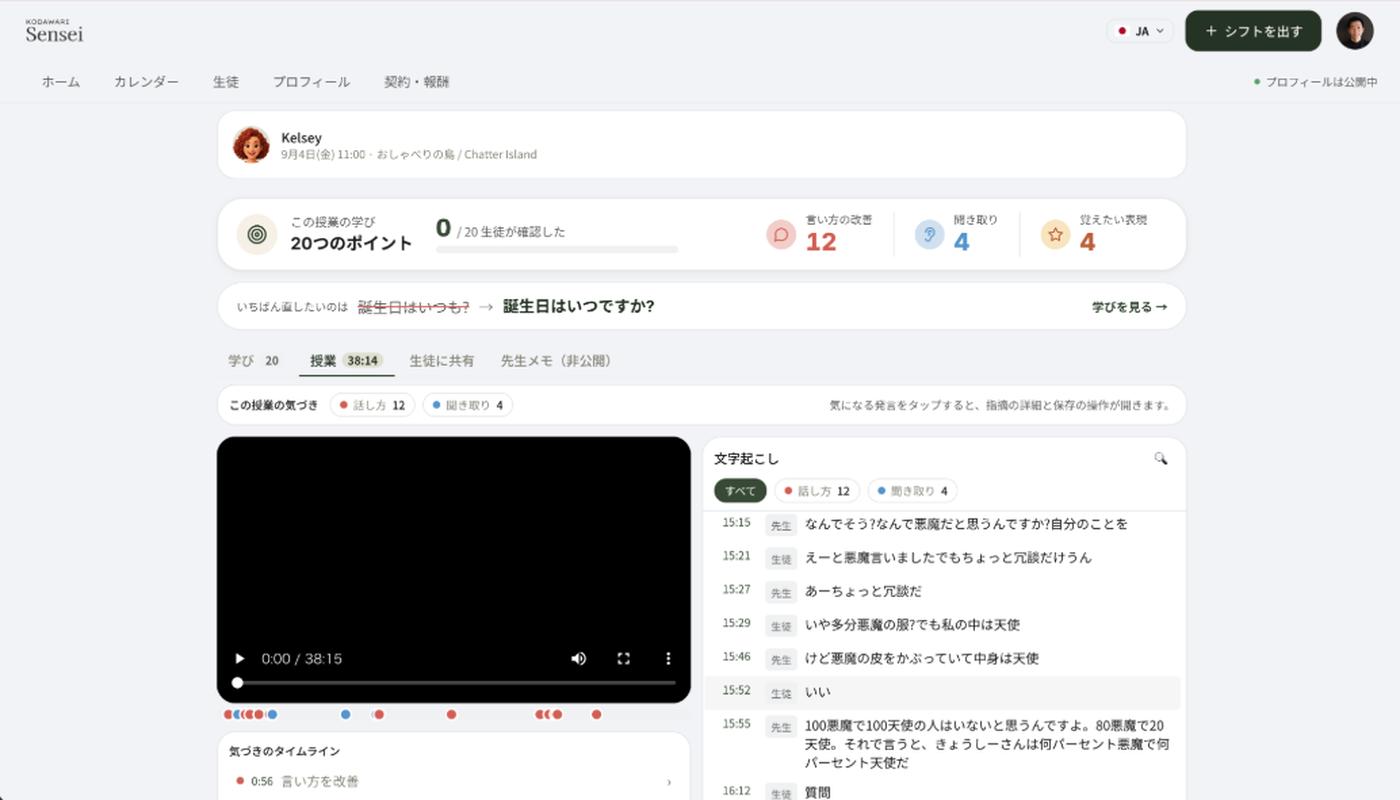
Task: Open transcript search with magnifier icon
Action: (x=1161, y=458)
